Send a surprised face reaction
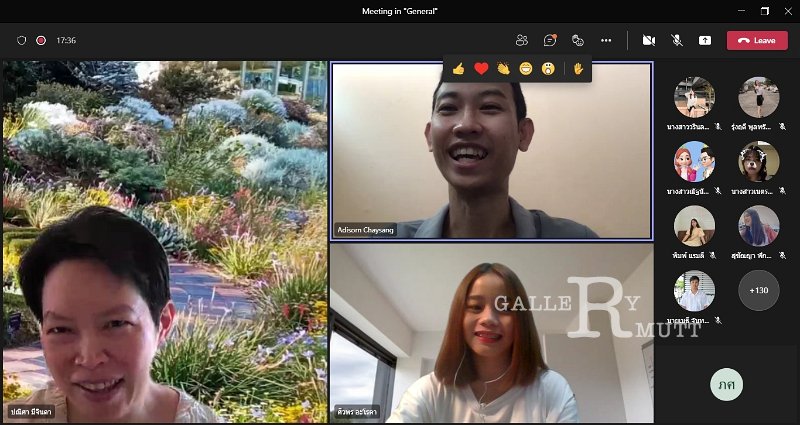Image resolution: width=800 pixels, height=425 pixels. (x=548, y=68)
